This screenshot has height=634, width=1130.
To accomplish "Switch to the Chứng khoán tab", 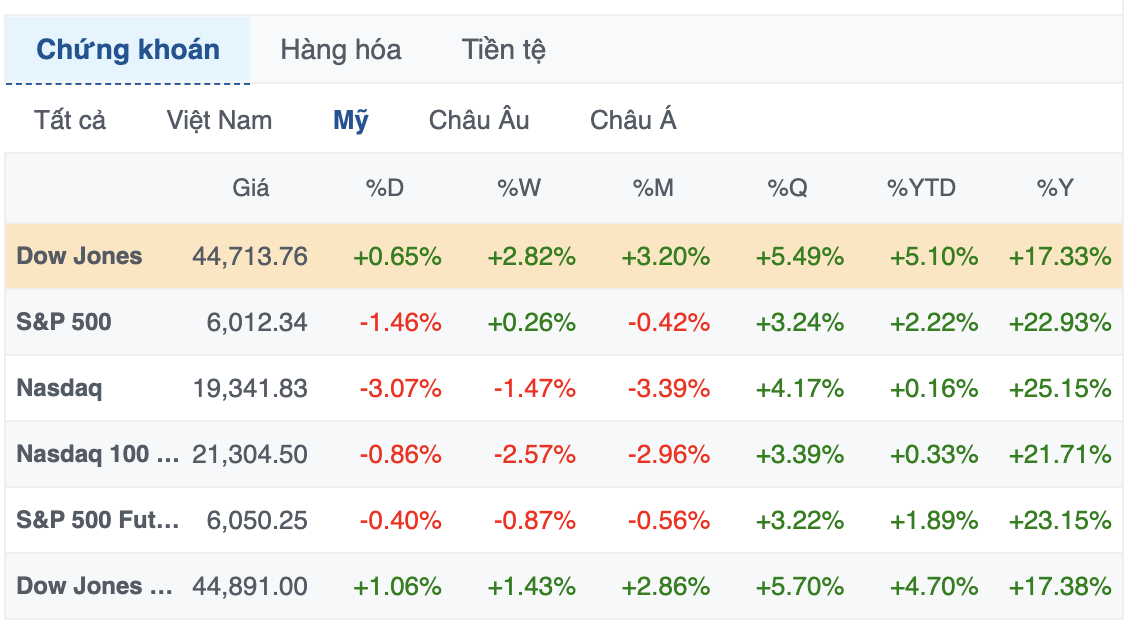I will [128, 49].
